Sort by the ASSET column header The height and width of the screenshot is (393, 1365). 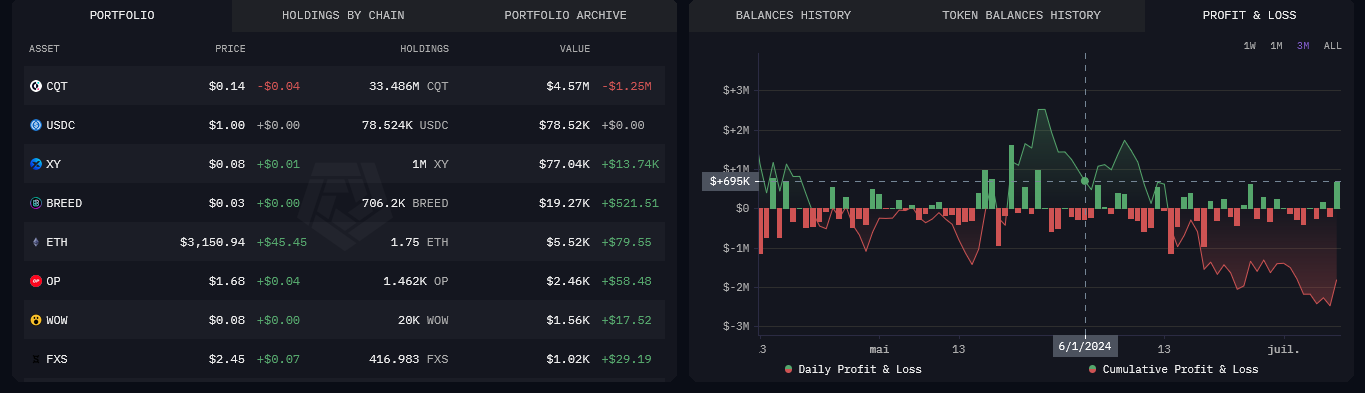click(44, 49)
